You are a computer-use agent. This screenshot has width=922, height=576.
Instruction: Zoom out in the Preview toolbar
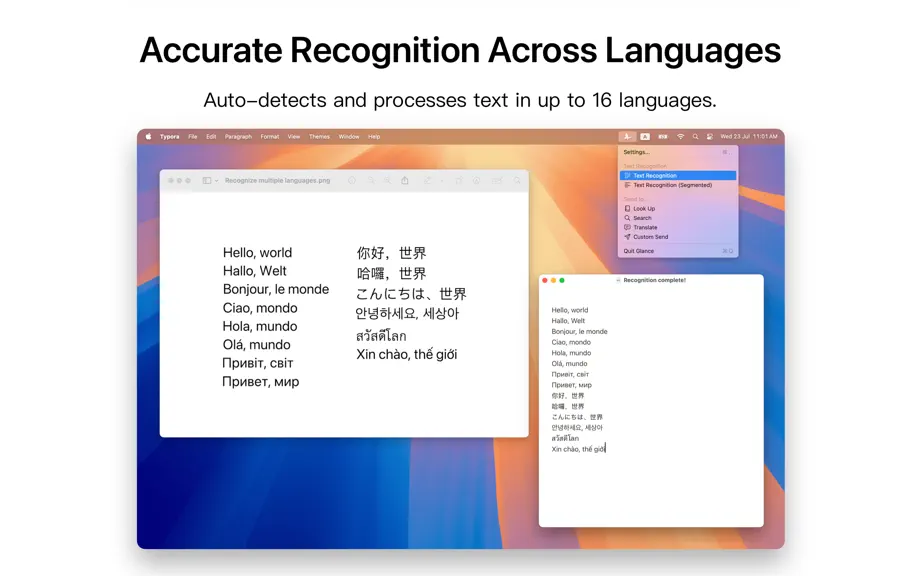[371, 180]
